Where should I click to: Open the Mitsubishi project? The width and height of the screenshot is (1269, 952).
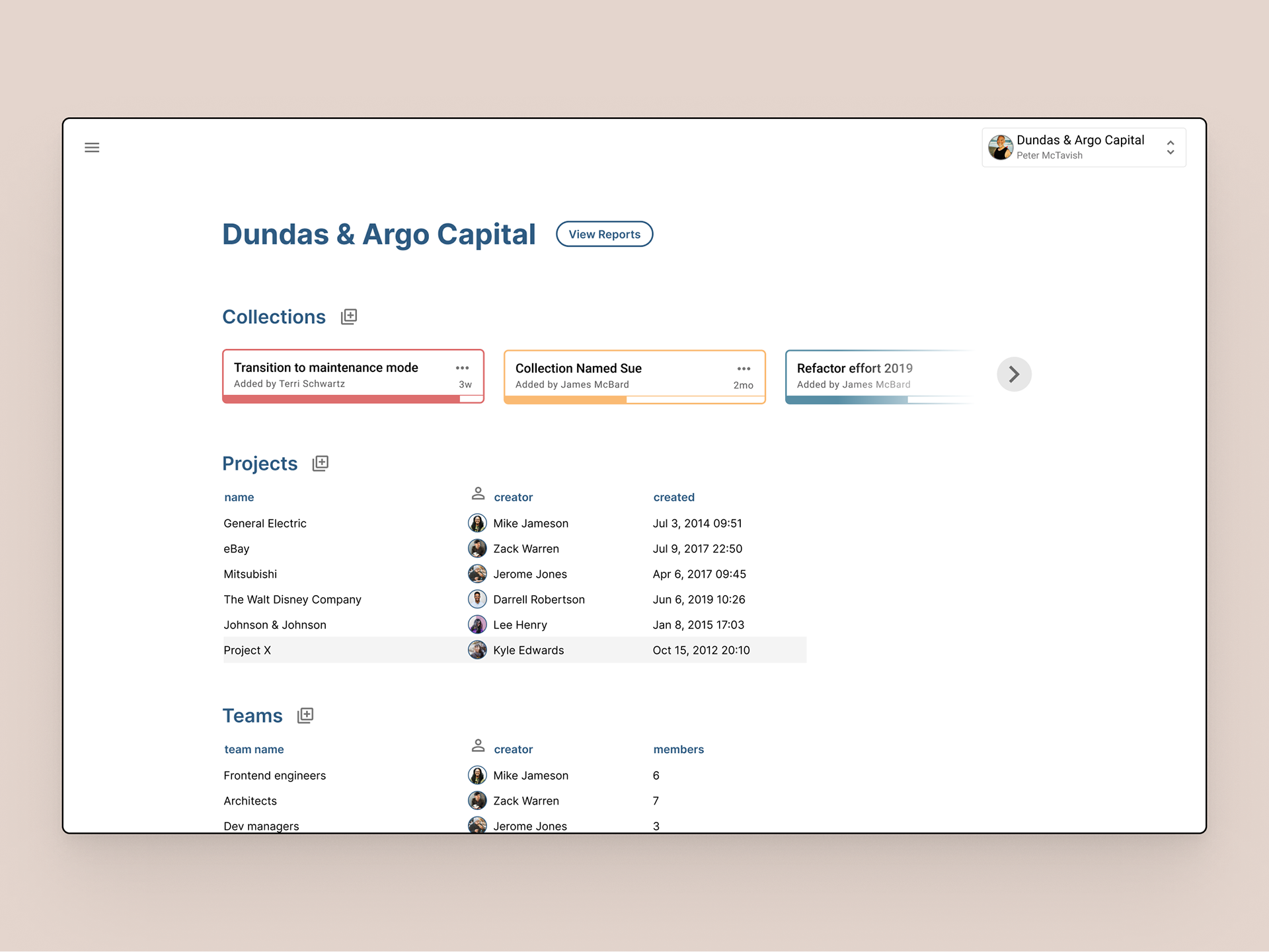coord(250,574)
